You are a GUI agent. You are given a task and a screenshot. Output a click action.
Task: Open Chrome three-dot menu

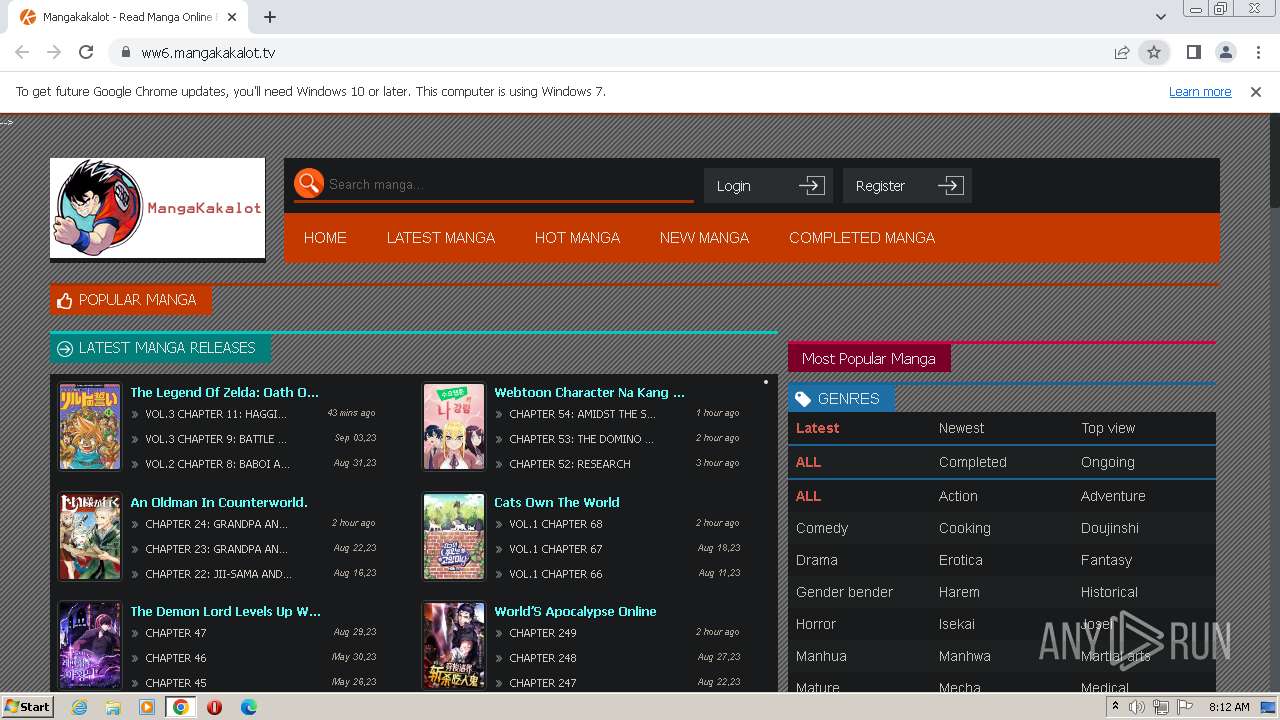pyautogui.click(x=1257, y=52)
